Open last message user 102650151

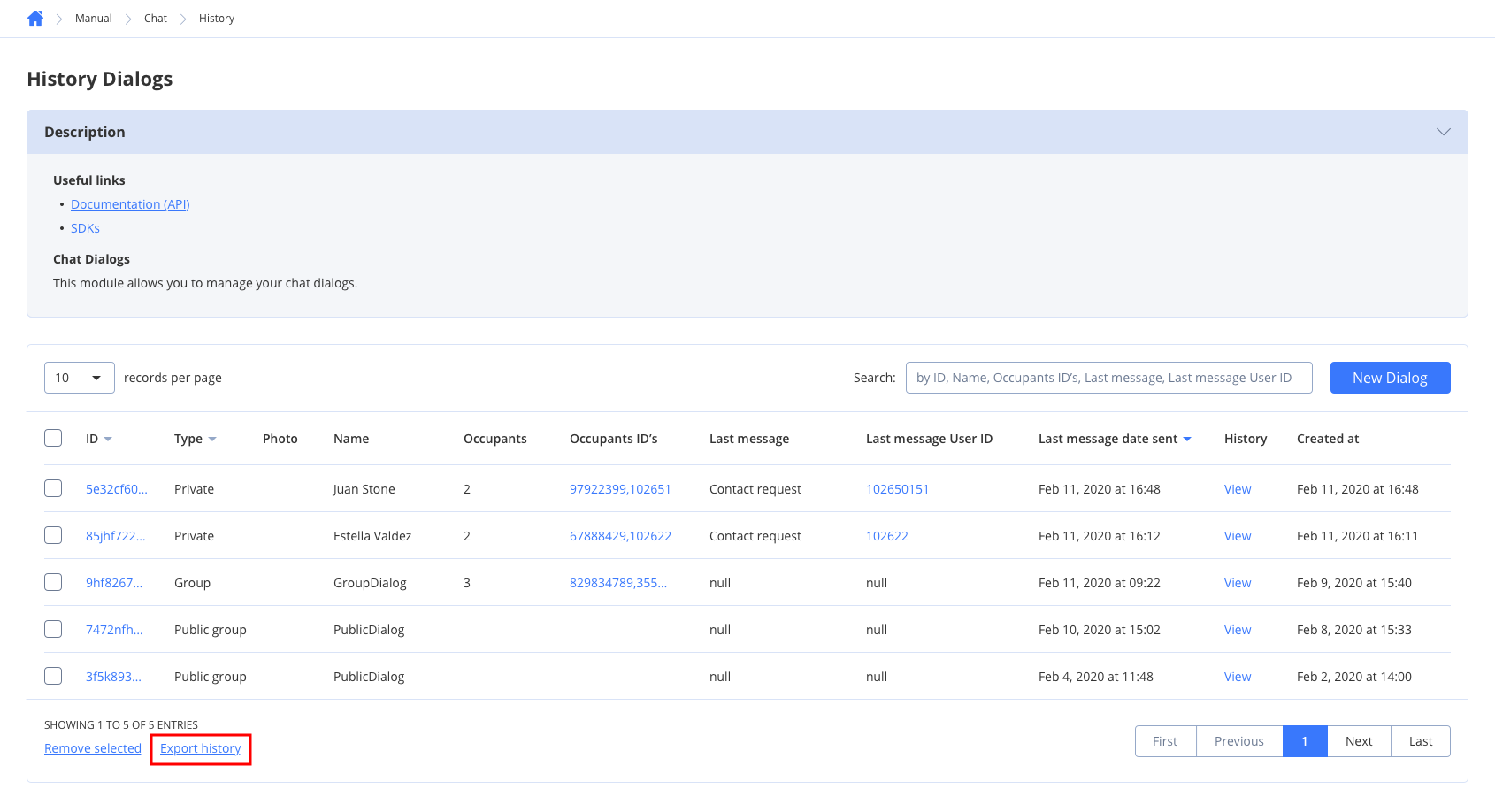point(897,489)
